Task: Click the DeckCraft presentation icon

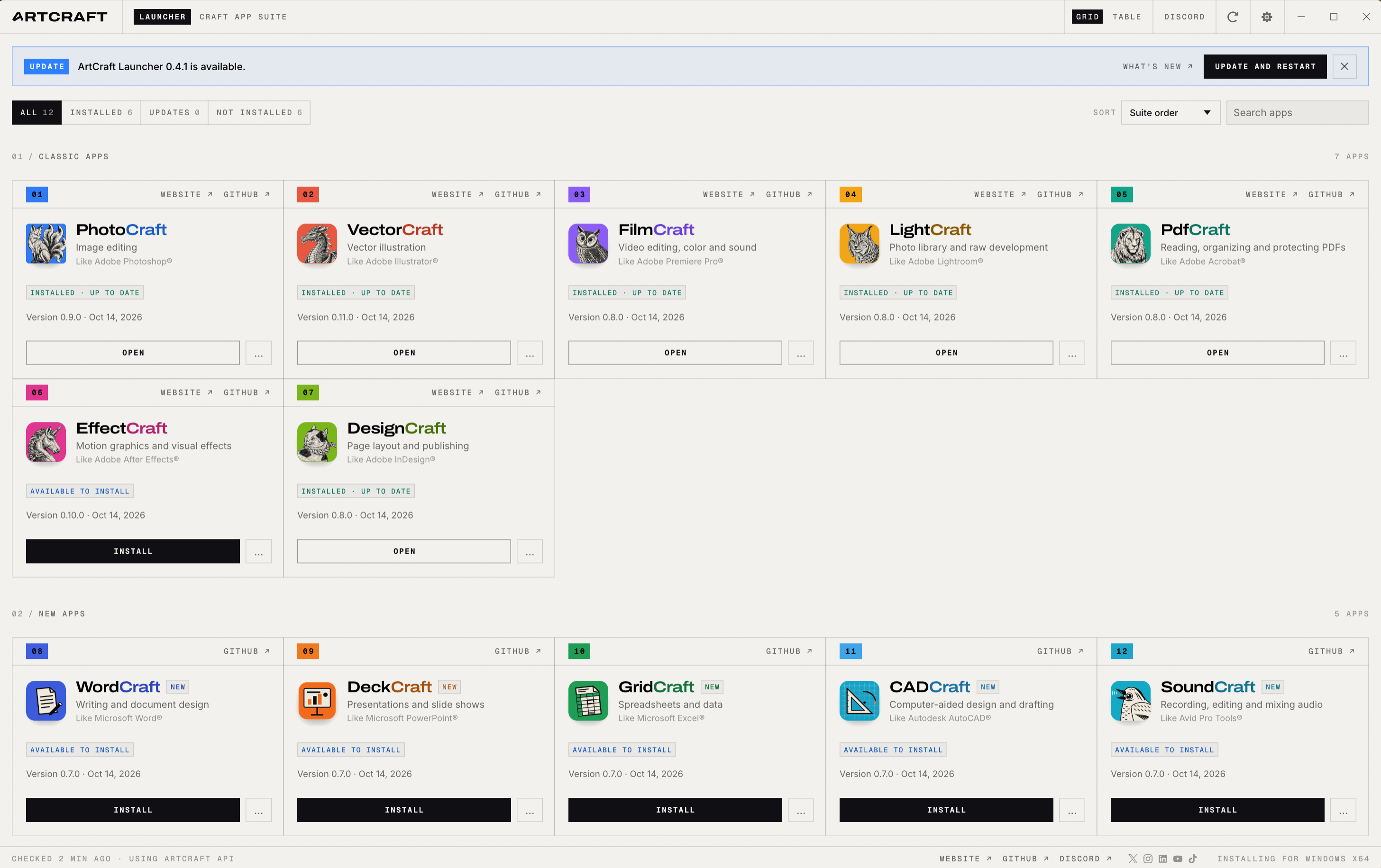Action: [x=317, y=701]
